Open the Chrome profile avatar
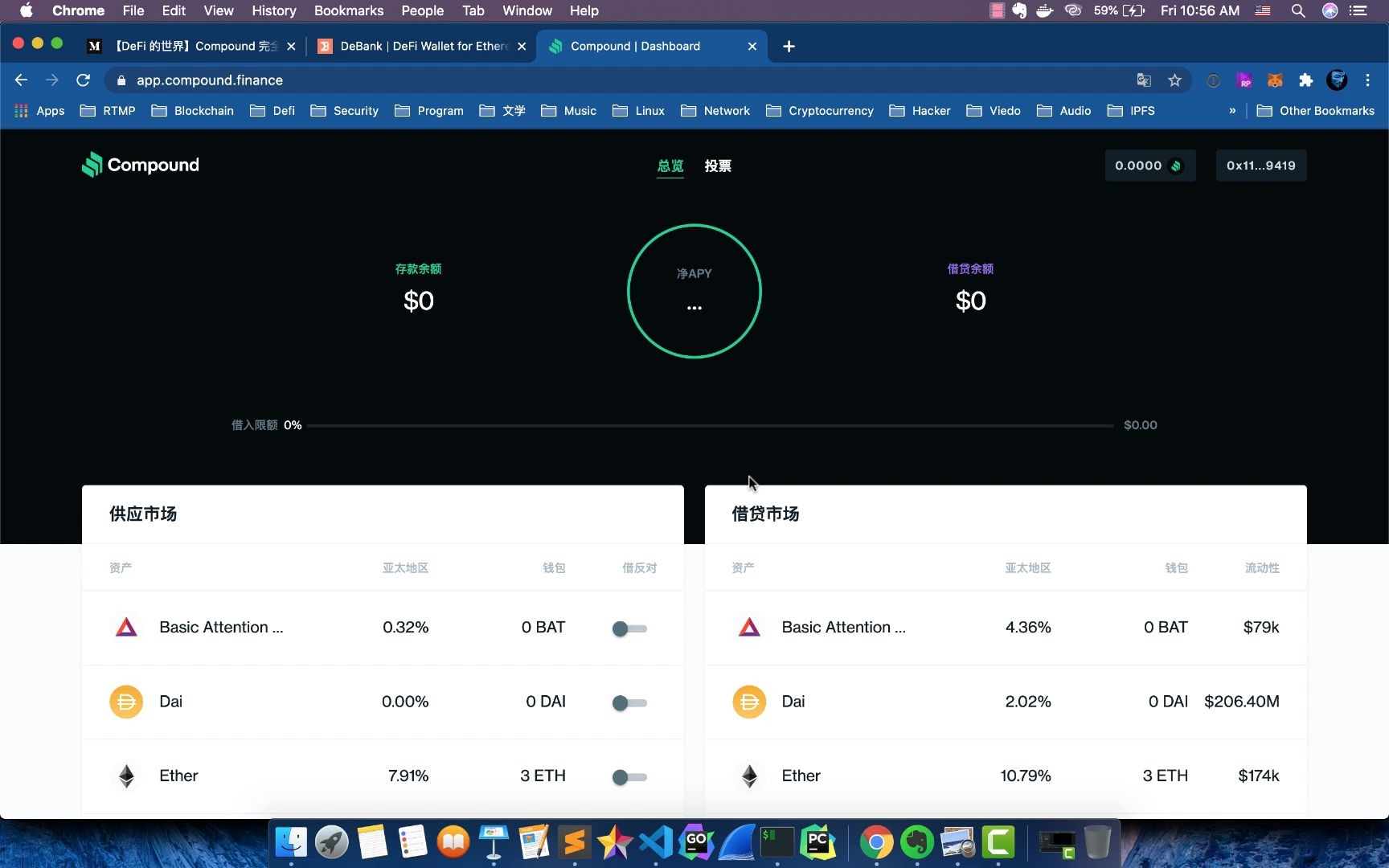 [1337, 80]
